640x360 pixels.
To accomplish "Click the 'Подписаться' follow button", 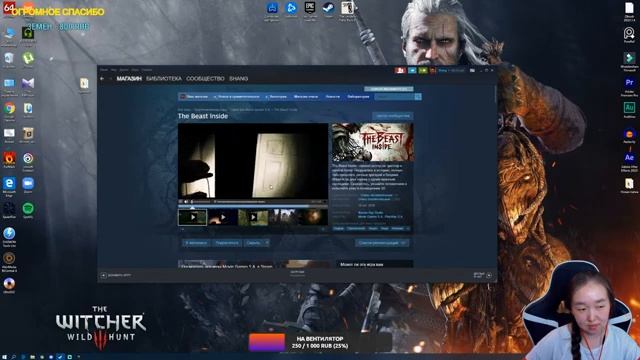I will point(227,243).
